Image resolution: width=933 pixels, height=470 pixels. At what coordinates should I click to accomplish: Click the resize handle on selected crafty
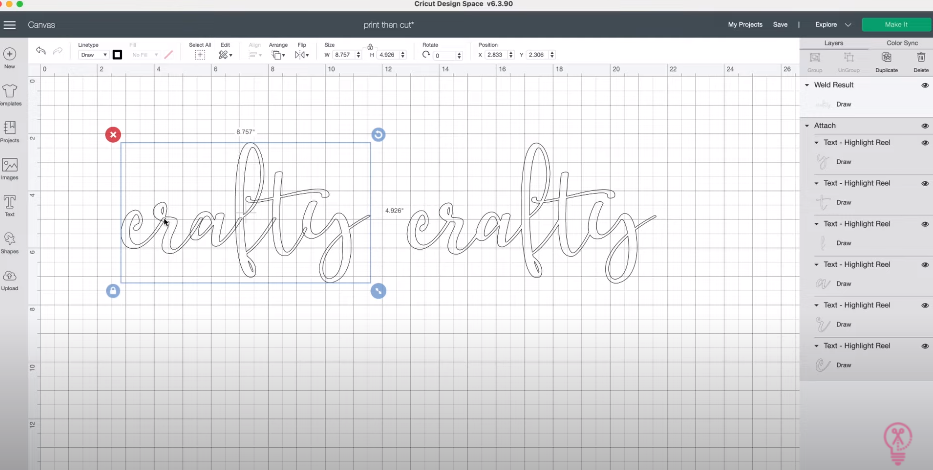378,290
